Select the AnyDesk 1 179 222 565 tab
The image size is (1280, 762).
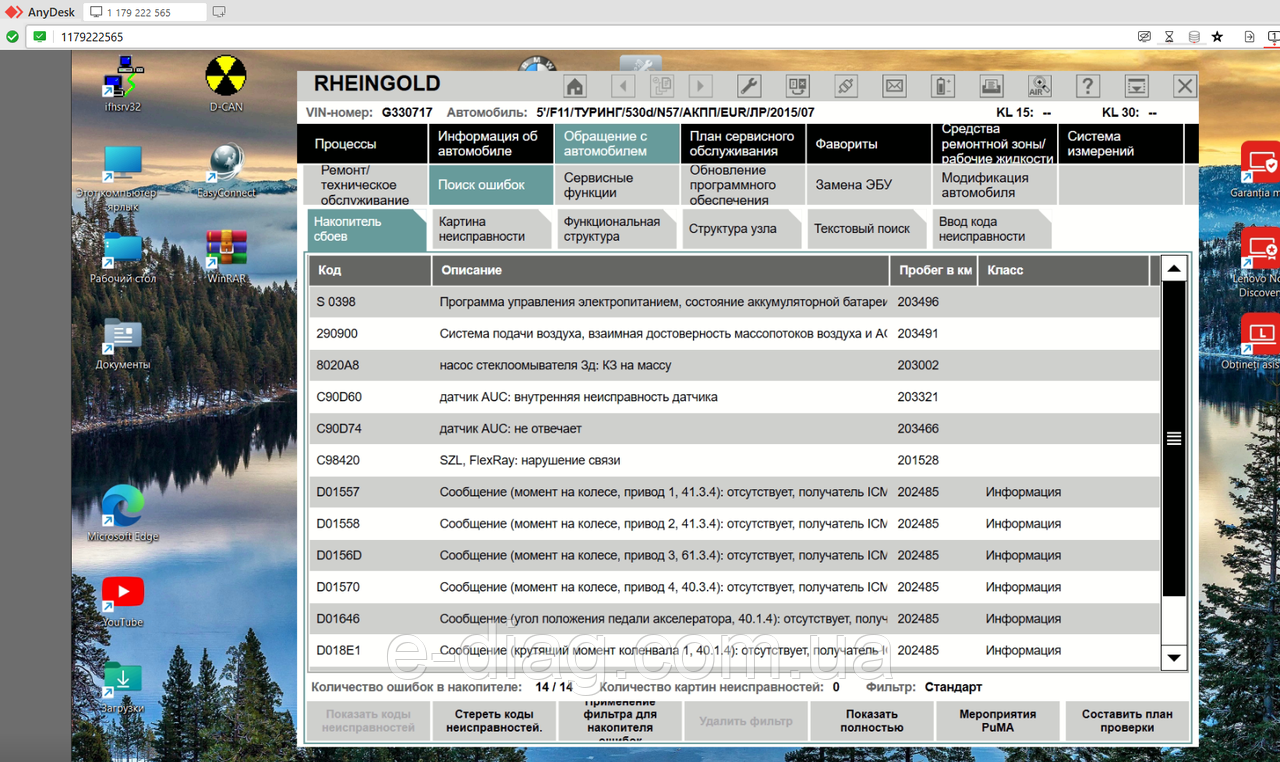pyautogui.click(x=143, y=12)
